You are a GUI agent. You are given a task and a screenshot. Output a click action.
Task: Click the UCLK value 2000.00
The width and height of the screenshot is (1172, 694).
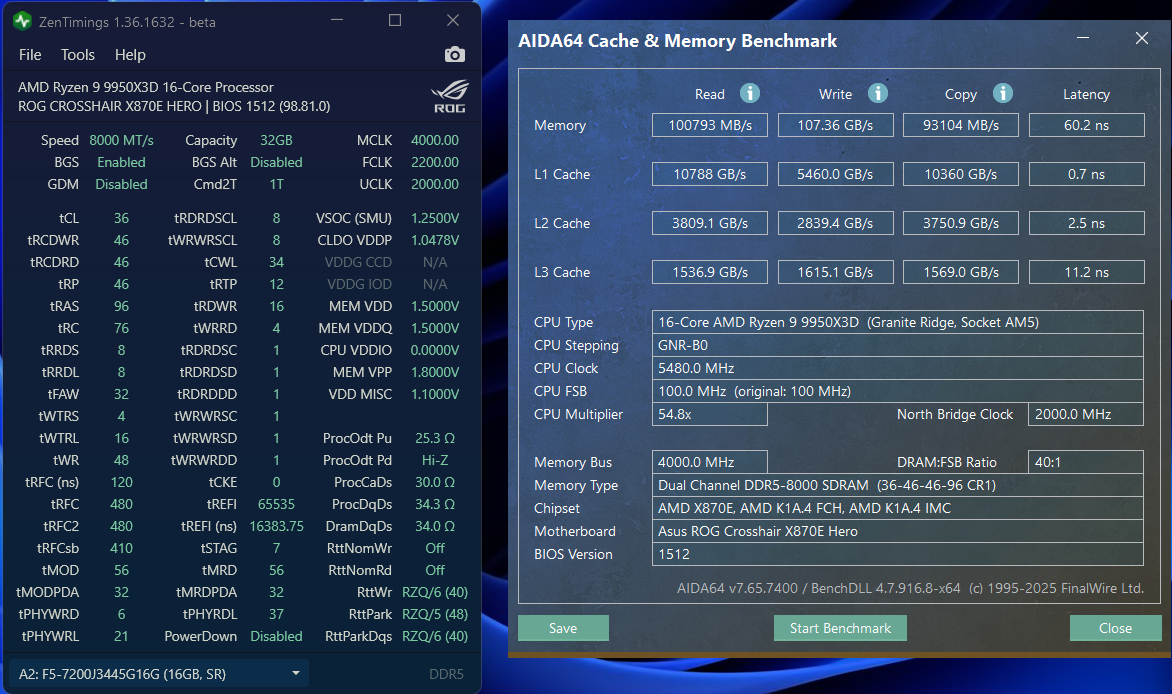[435, 184]
